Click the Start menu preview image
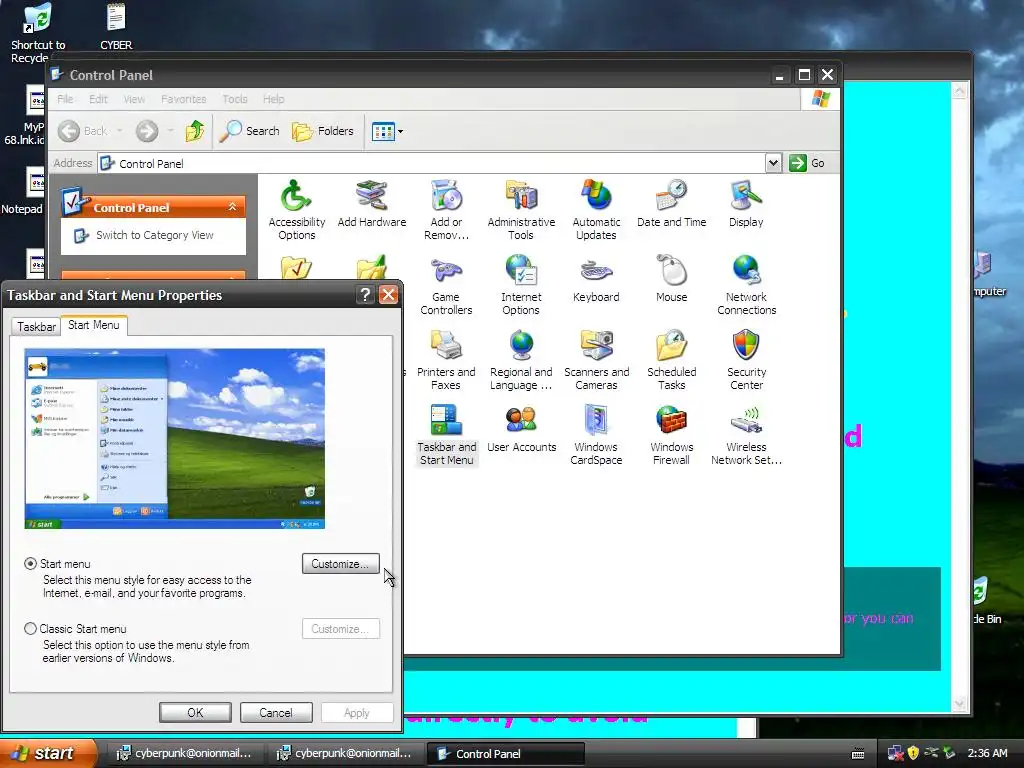This screenshot has width=1024, height=768. (174, 438)
